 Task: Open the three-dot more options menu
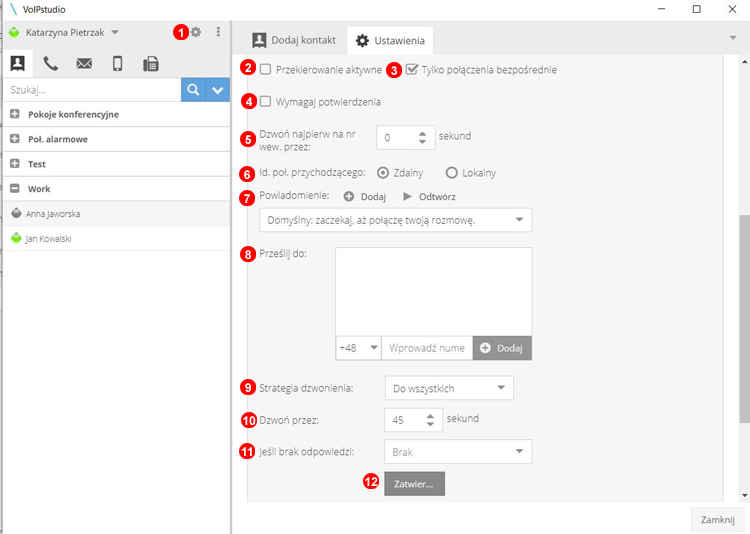(x=218, y=32)
